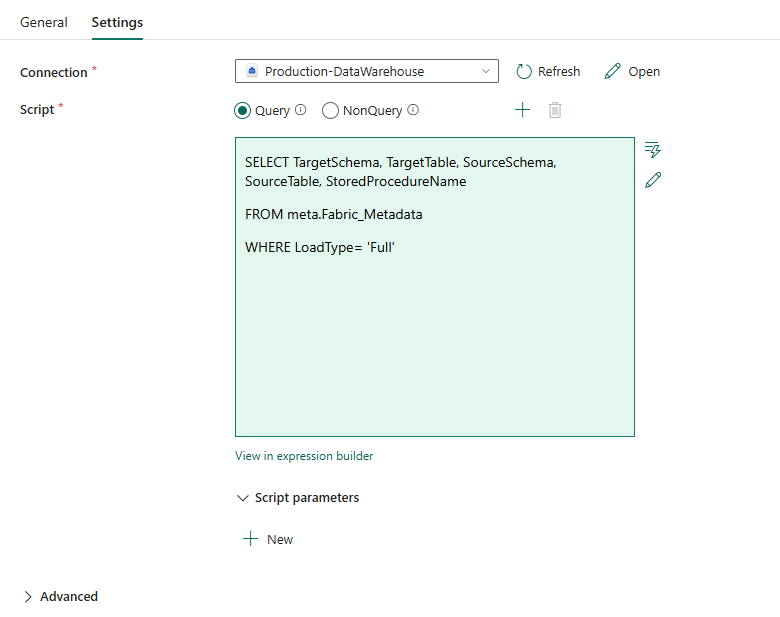Click the delete script trash icon
The width and height of the screenshot is (780, 617).
click(555, 110)
